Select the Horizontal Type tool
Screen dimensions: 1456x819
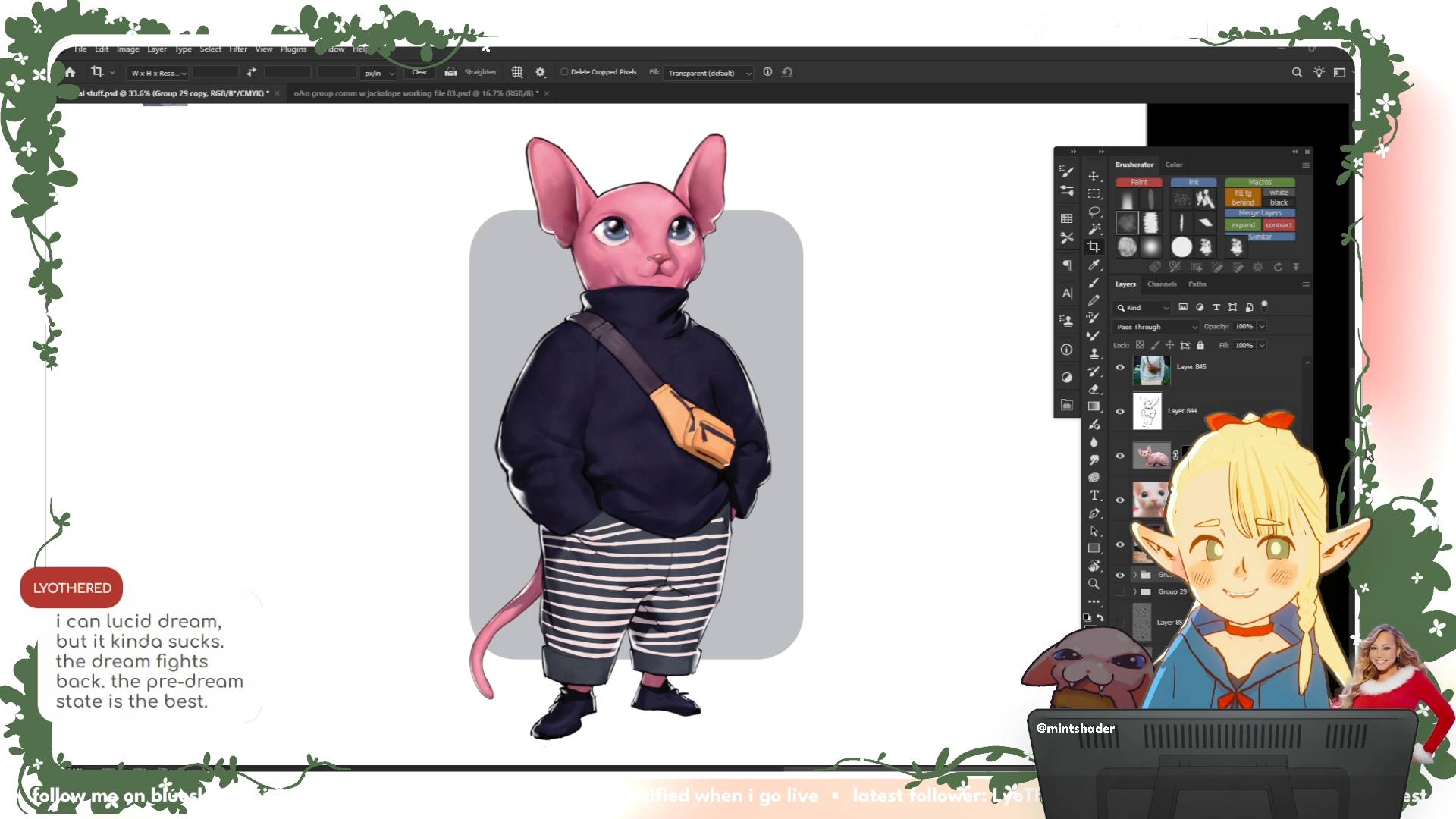point(1094,495)
